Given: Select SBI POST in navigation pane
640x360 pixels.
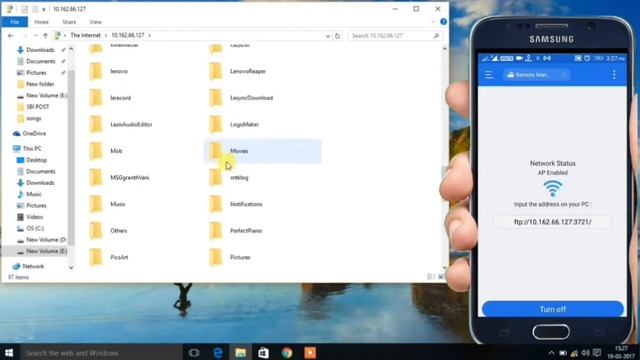Looking at the screenshot, I should pos(38,107).
